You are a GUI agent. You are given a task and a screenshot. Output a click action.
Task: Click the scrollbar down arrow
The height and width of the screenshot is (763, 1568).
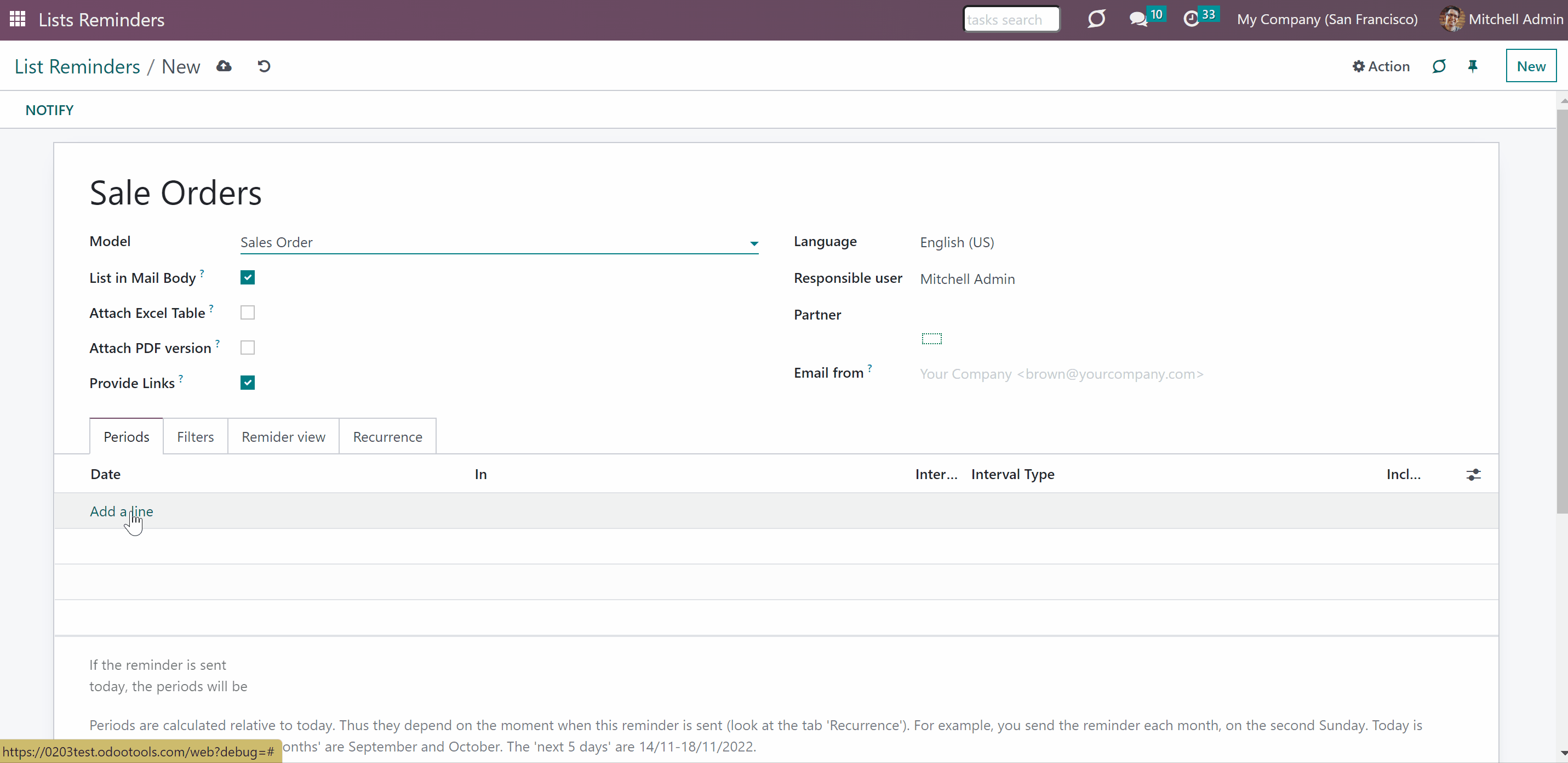tap(1563, 753)
